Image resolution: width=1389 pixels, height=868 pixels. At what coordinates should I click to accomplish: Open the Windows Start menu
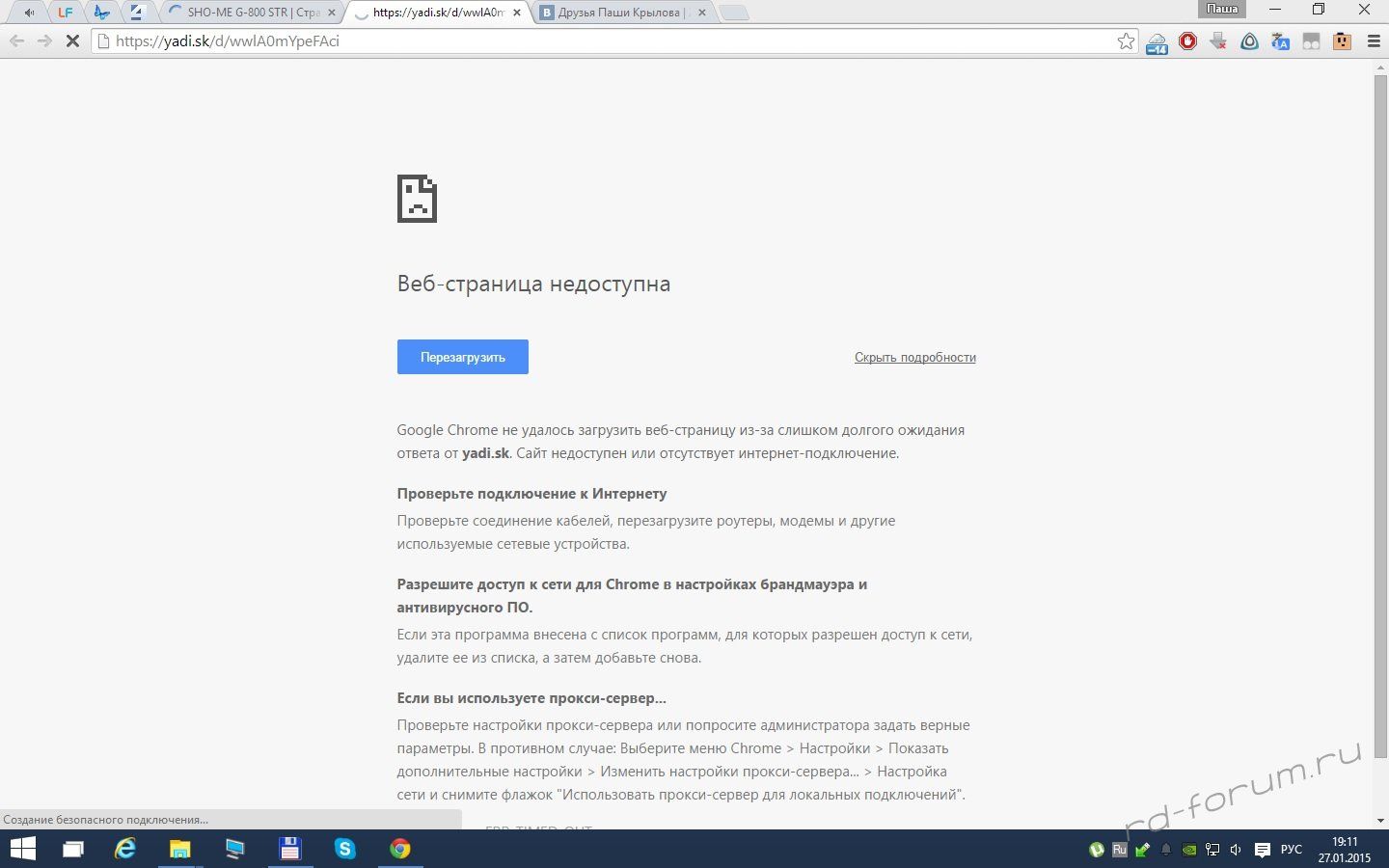22,849
